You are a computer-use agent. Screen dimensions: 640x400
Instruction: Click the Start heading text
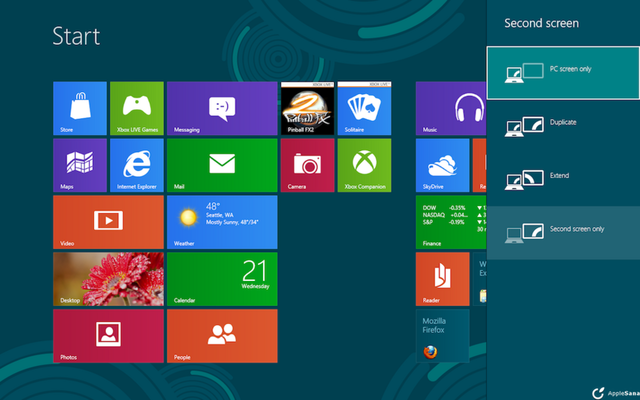point(76,36)
